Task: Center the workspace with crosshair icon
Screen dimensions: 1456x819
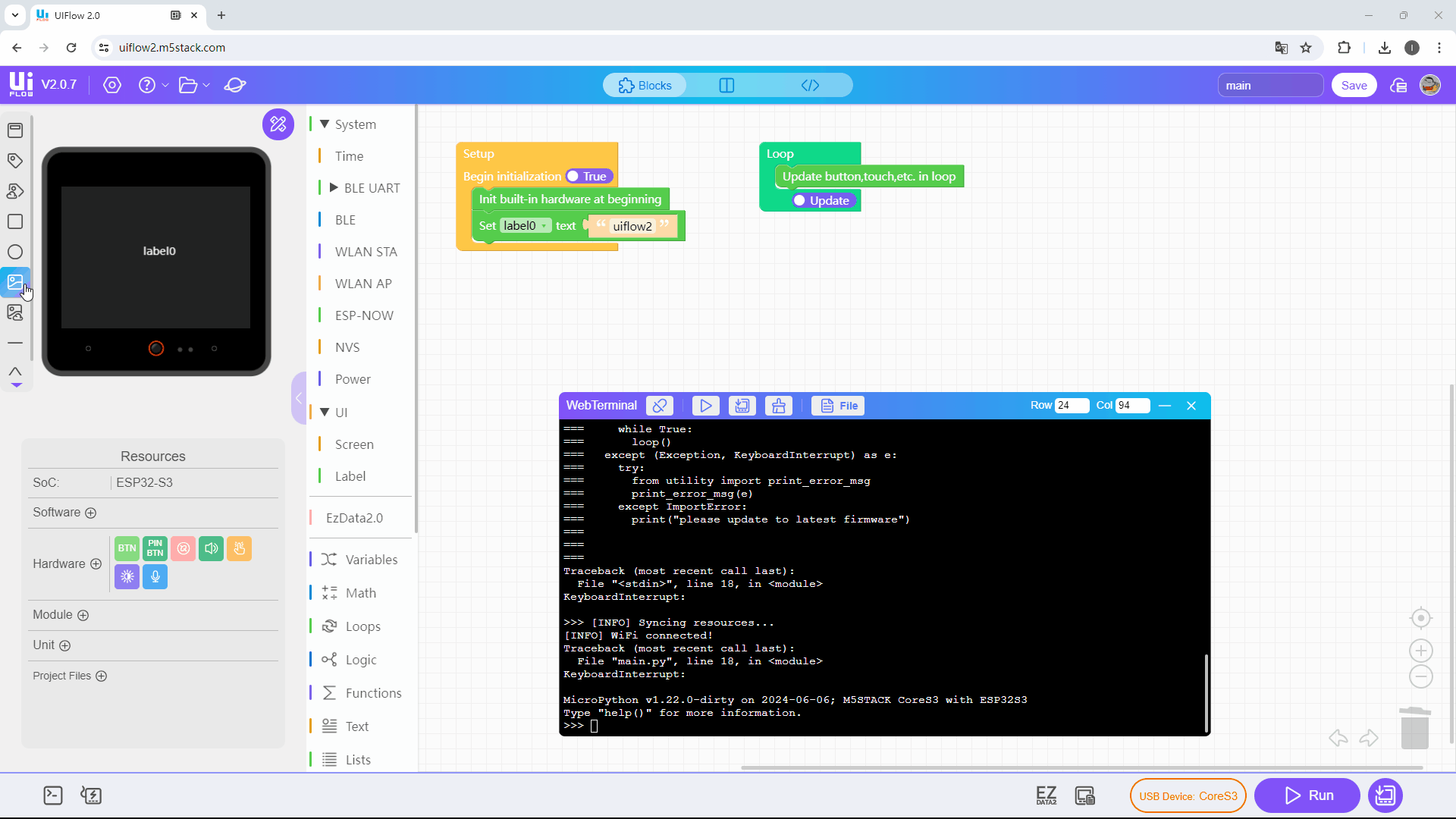Action: 1421,618
